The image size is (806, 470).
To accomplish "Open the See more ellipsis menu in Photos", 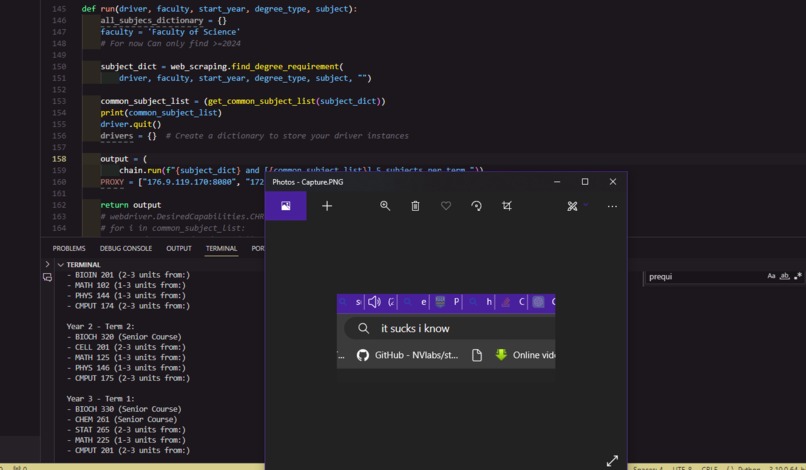I will pos(612,206).
